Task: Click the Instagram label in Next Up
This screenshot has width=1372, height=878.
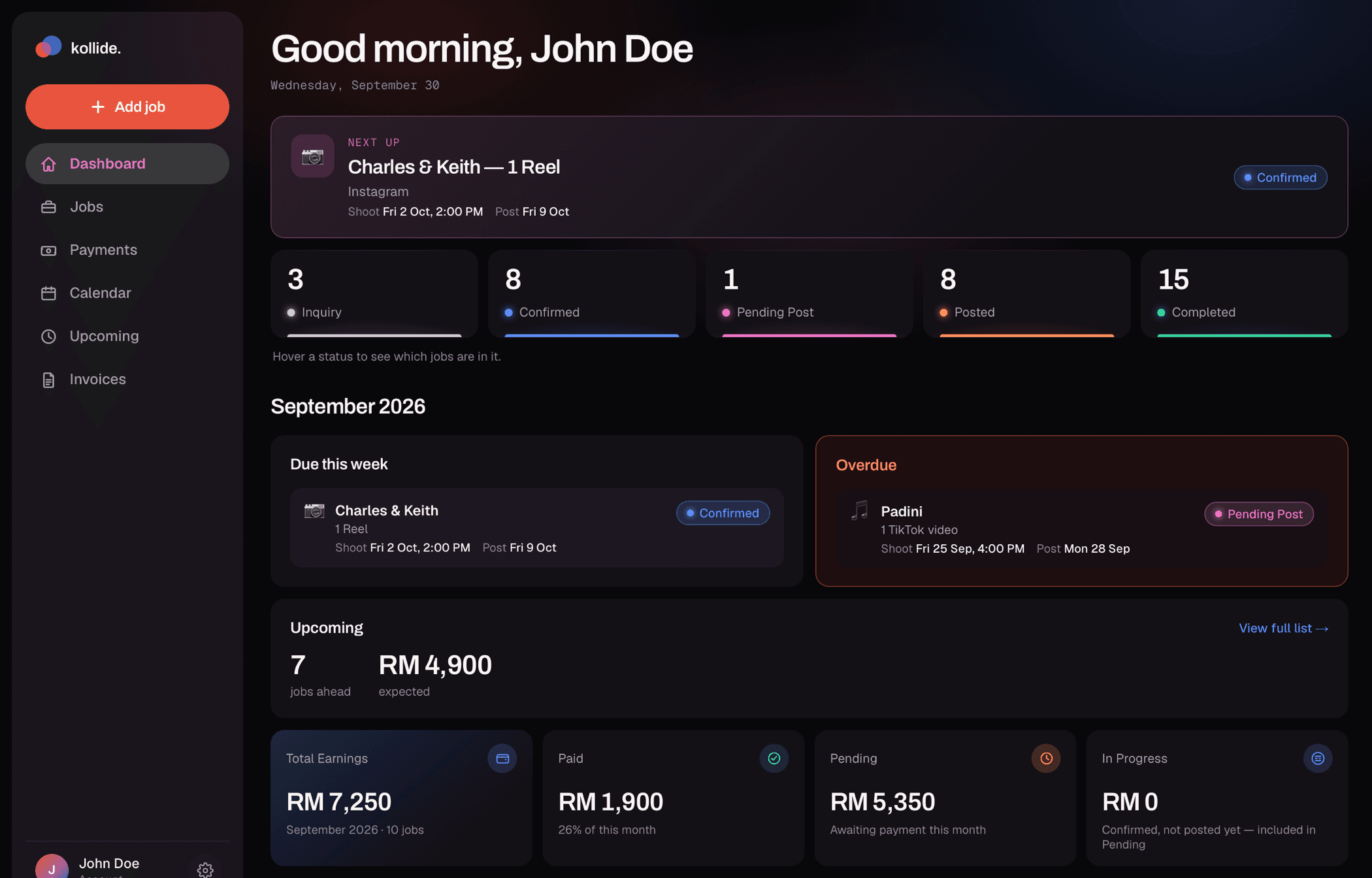Action: click(378, 191)
